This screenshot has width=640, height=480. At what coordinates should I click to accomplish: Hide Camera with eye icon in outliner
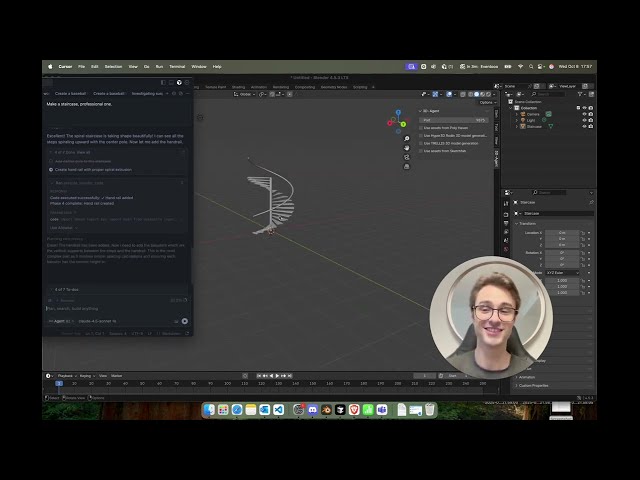pos(584,114)
